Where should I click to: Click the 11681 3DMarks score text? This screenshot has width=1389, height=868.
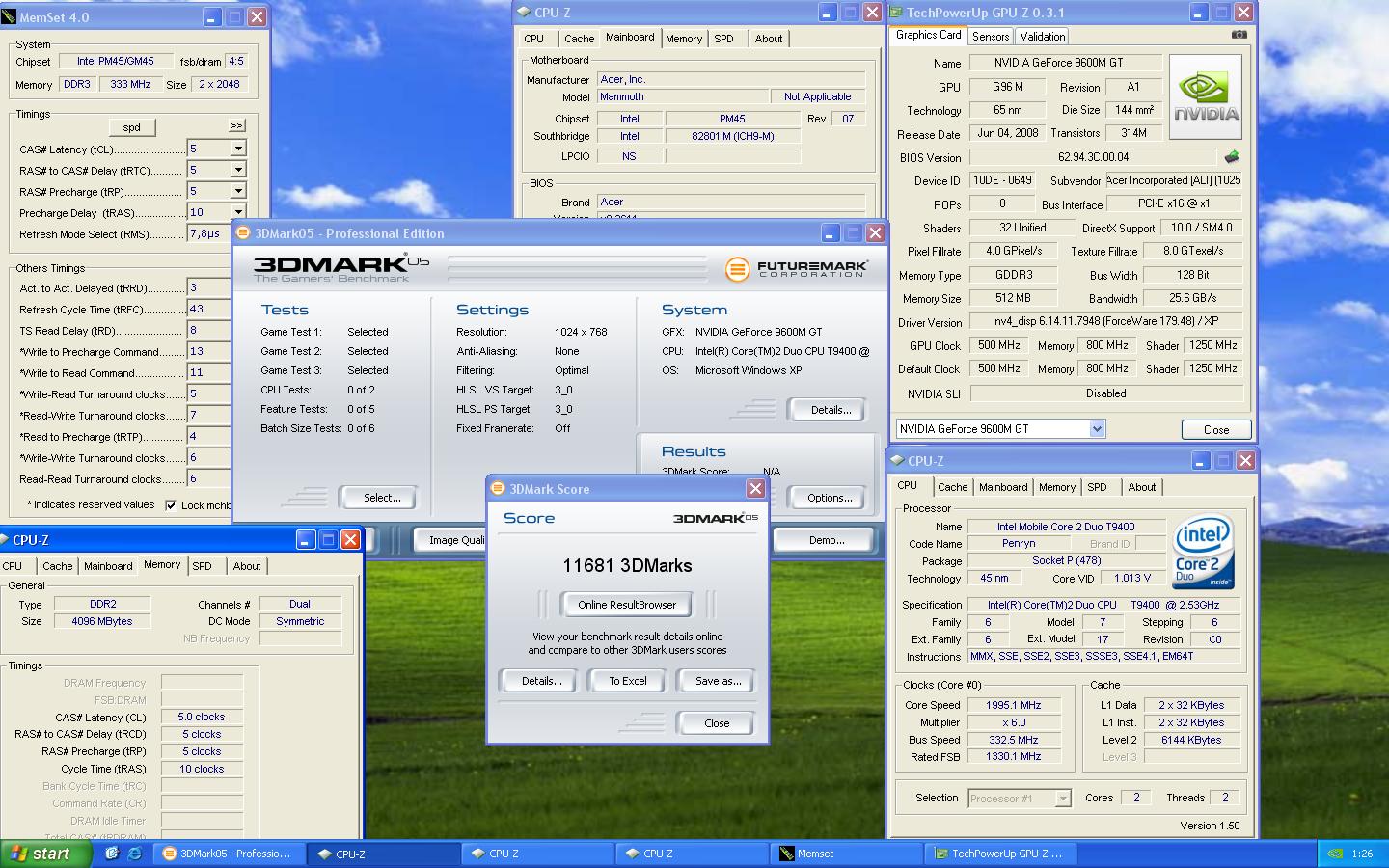(x=627, y=566)
